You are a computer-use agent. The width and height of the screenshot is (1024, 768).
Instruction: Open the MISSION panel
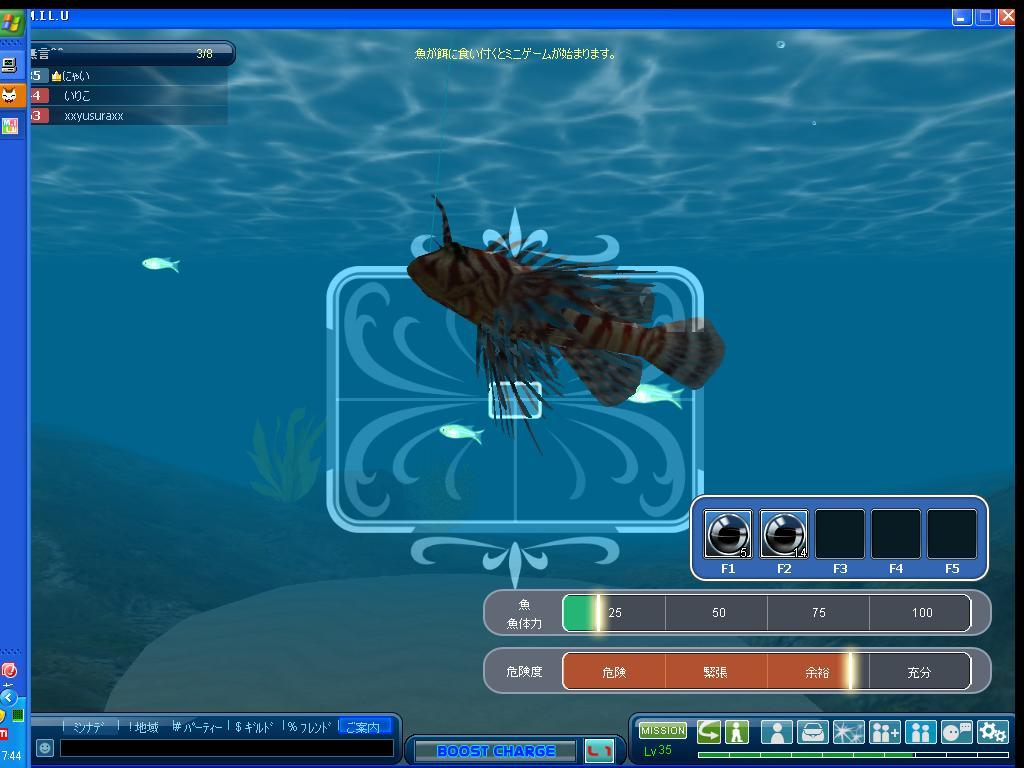point(662,730)
